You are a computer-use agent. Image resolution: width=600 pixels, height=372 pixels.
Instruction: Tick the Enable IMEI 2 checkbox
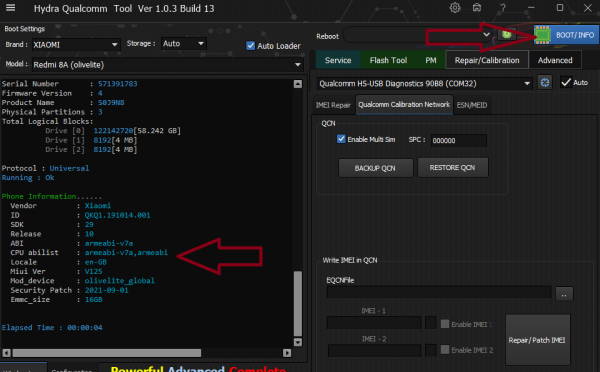(x=445, y=349)
